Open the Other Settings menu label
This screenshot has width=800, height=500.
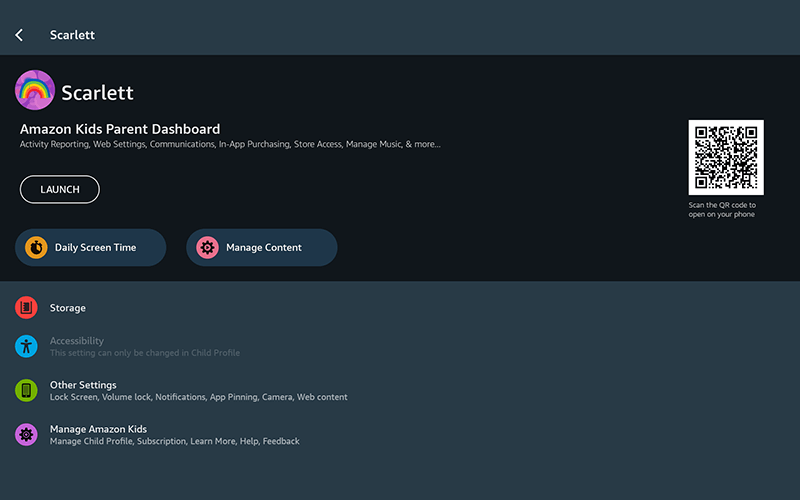click(83, 385)
